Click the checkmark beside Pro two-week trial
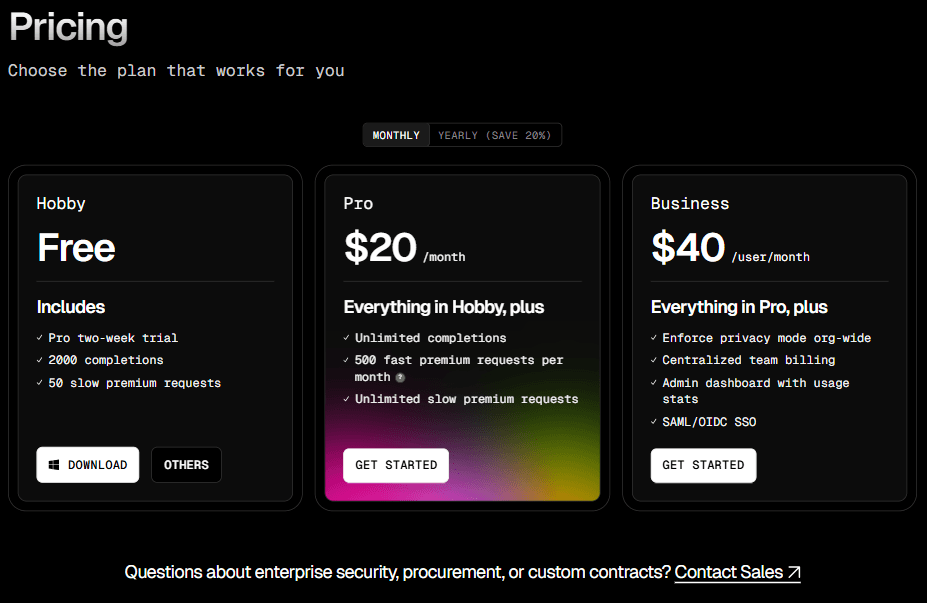The image size is (927, 603). (39, 338)
